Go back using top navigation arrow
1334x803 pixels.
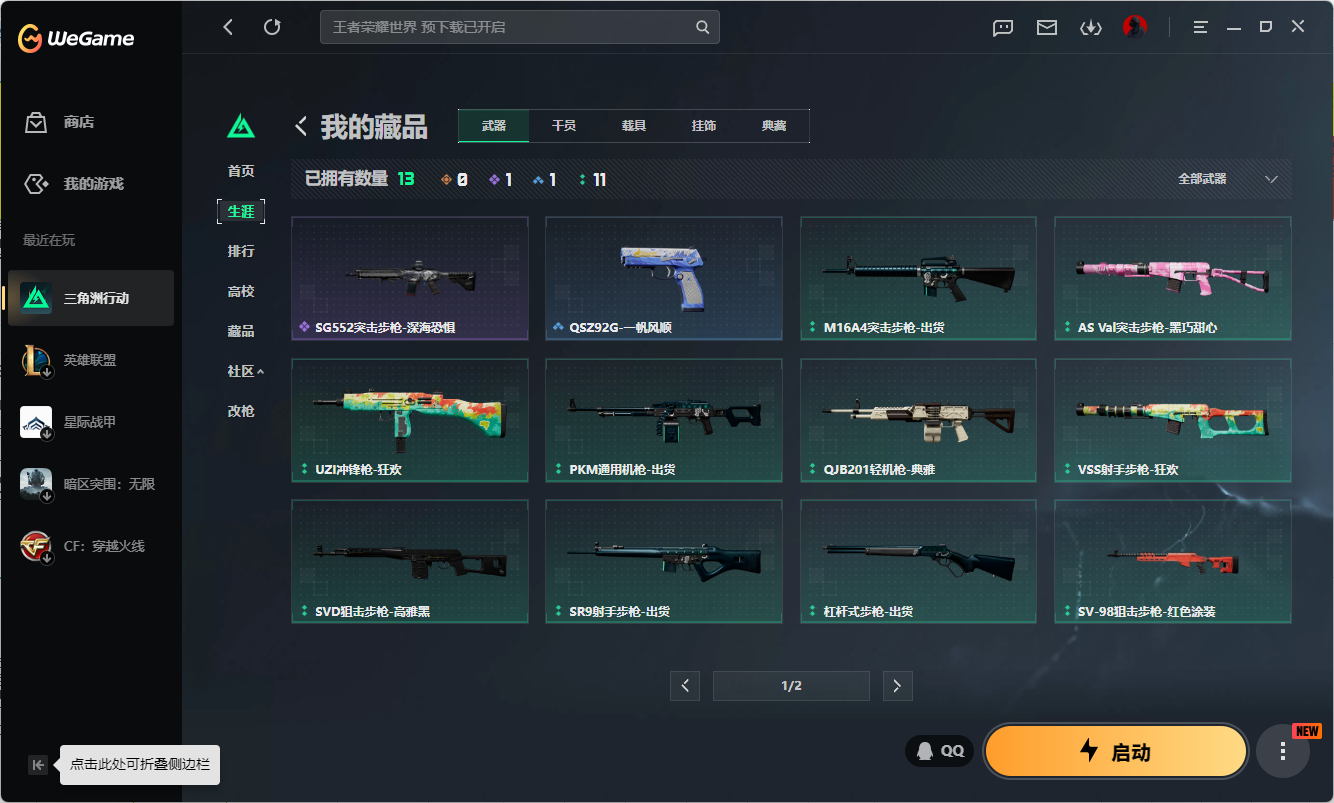tap(228, 27)
